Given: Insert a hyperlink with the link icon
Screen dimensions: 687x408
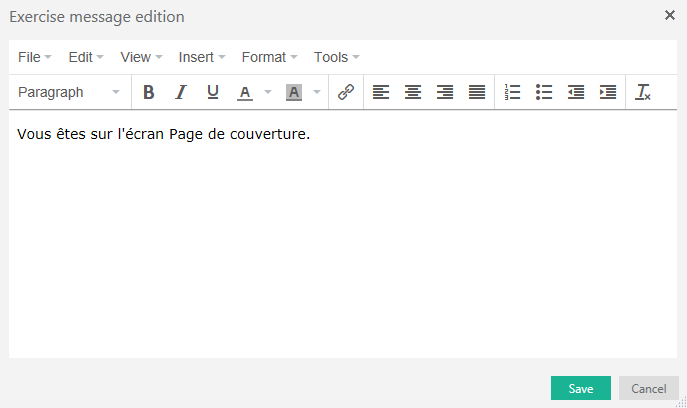Looking at the screenshot, I should click(346, 92).
